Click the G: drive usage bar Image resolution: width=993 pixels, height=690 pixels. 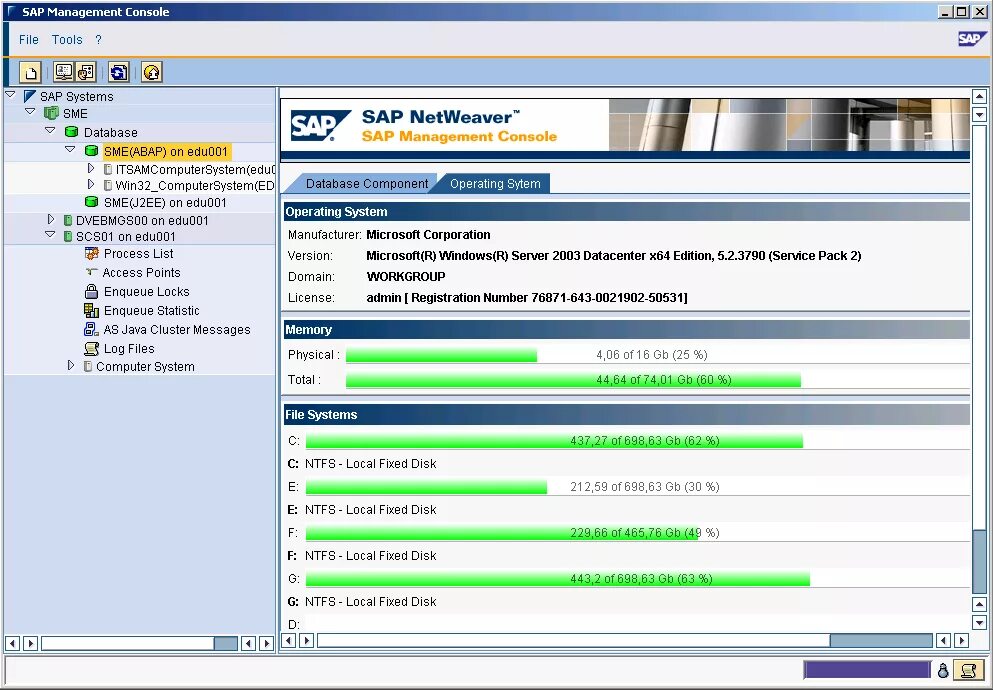pyautogui.click(x=557, y=579)
